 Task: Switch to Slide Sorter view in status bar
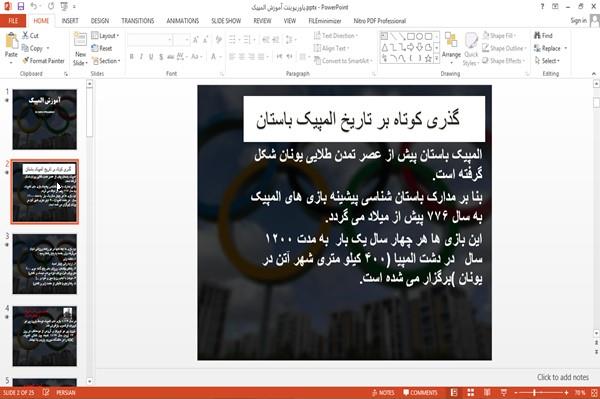click(470, 392)
